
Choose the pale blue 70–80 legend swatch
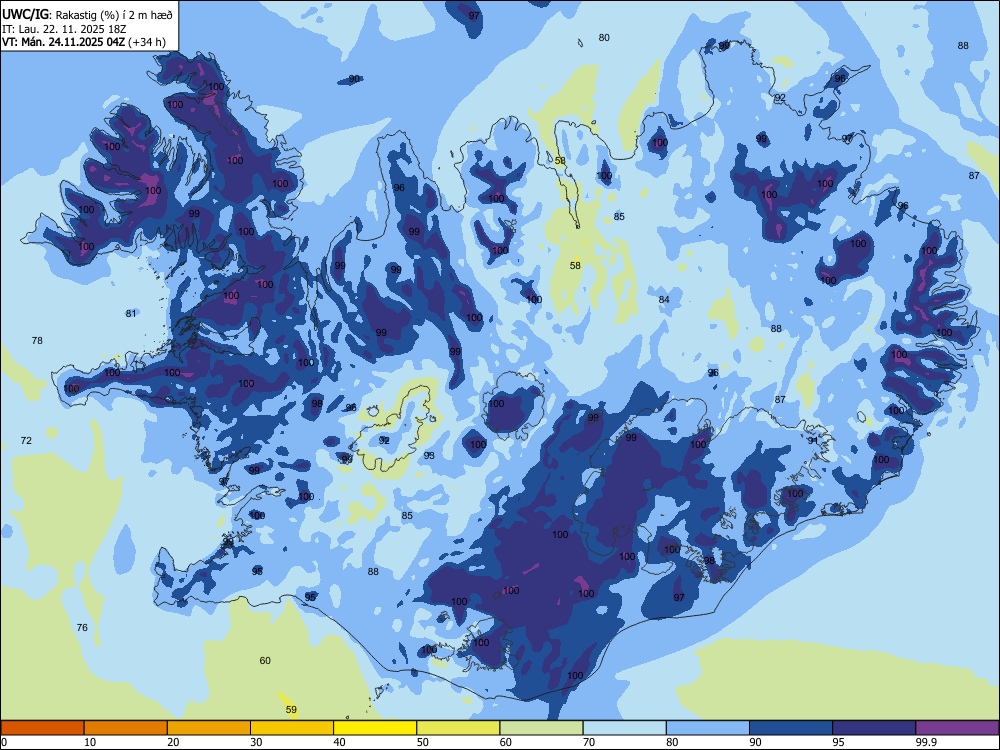[624, 728]
